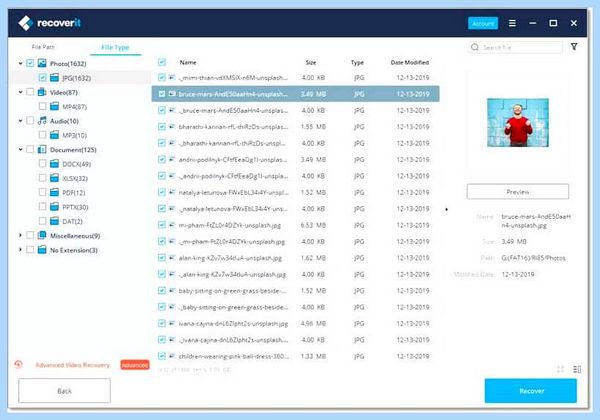The image size is (600, 420).
Task: Click image icon of children-wearing-pink file
Action: click(x=172, y=356)
